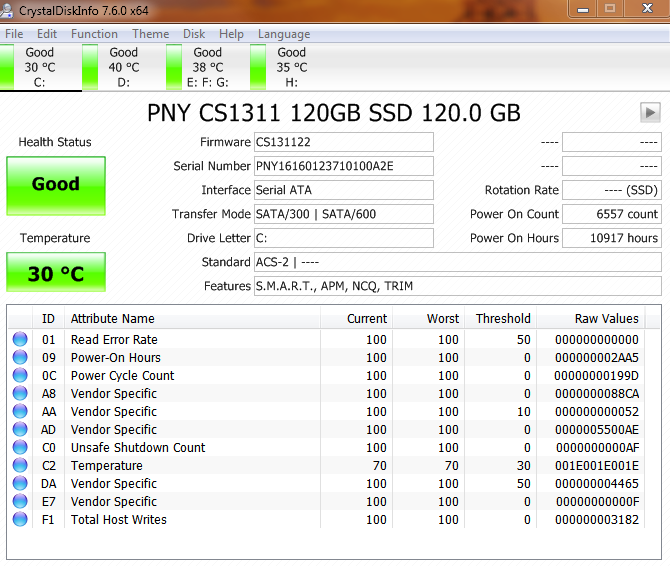Click the Power On Hours value
Viewport: 670px width, 566px height.
click(612, 238)
